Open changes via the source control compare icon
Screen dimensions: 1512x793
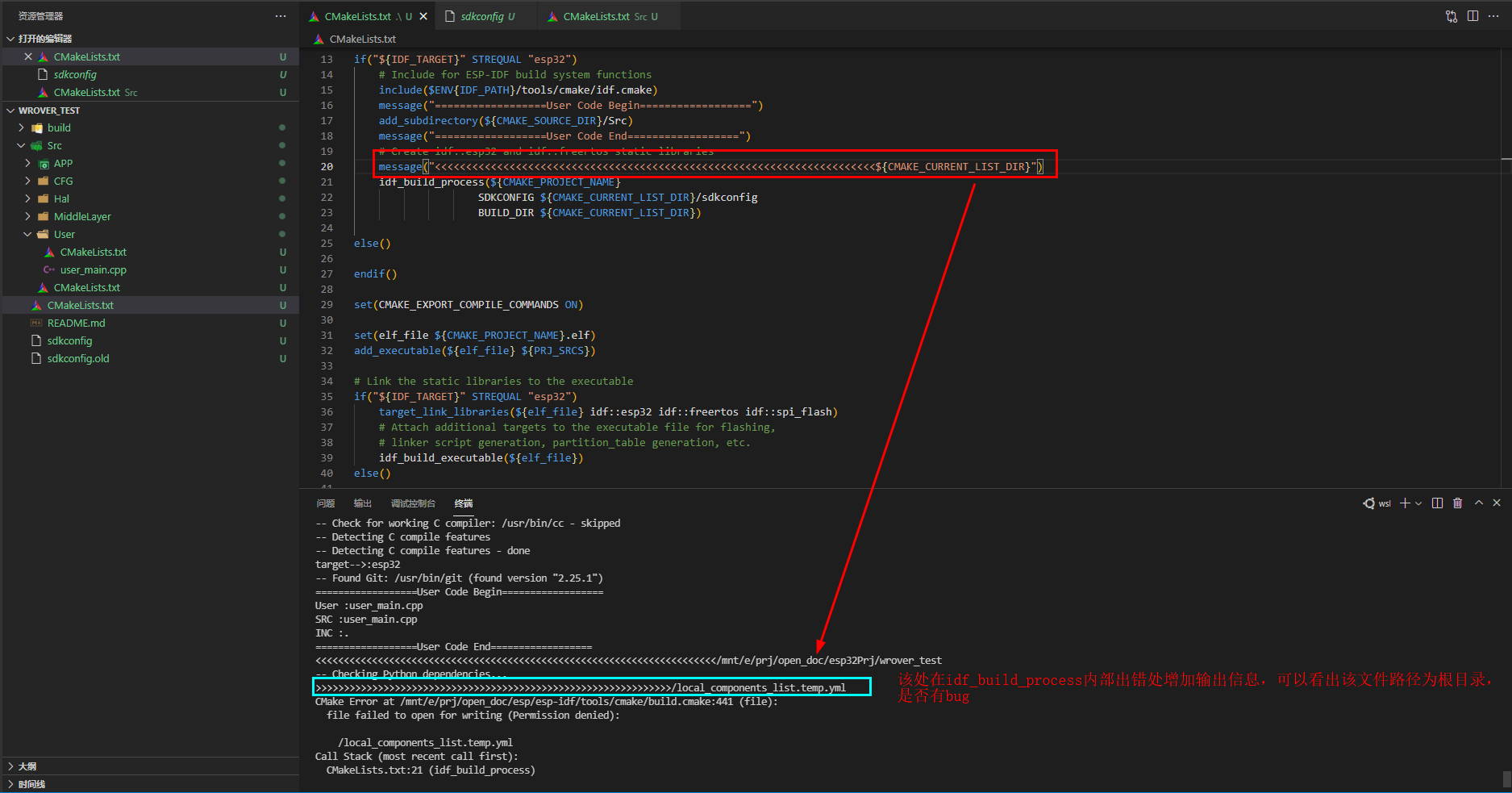click(1452, 16)
